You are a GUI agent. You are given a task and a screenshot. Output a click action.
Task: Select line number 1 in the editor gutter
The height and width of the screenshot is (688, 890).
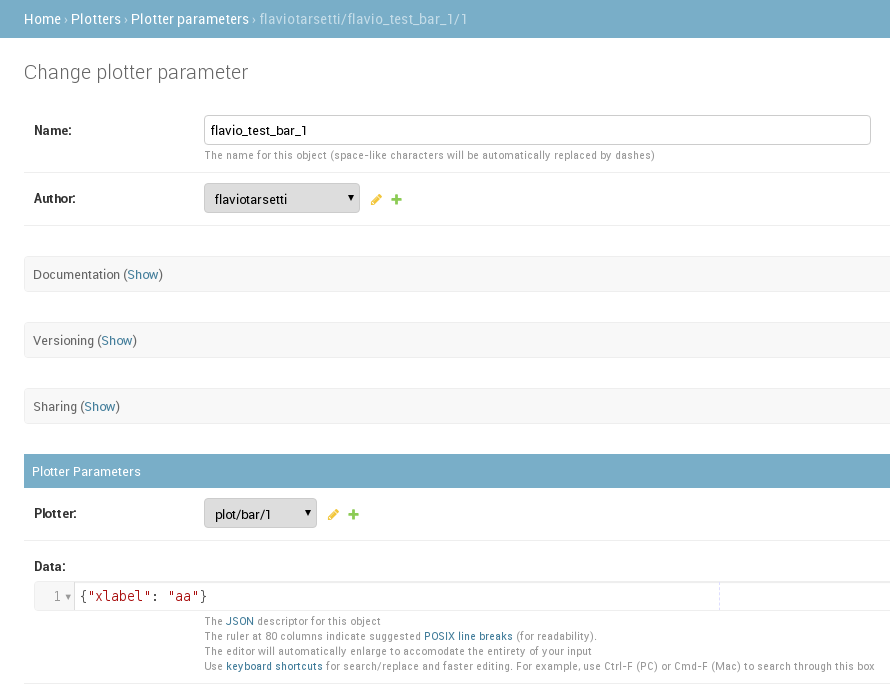click(x=57, y=596)
